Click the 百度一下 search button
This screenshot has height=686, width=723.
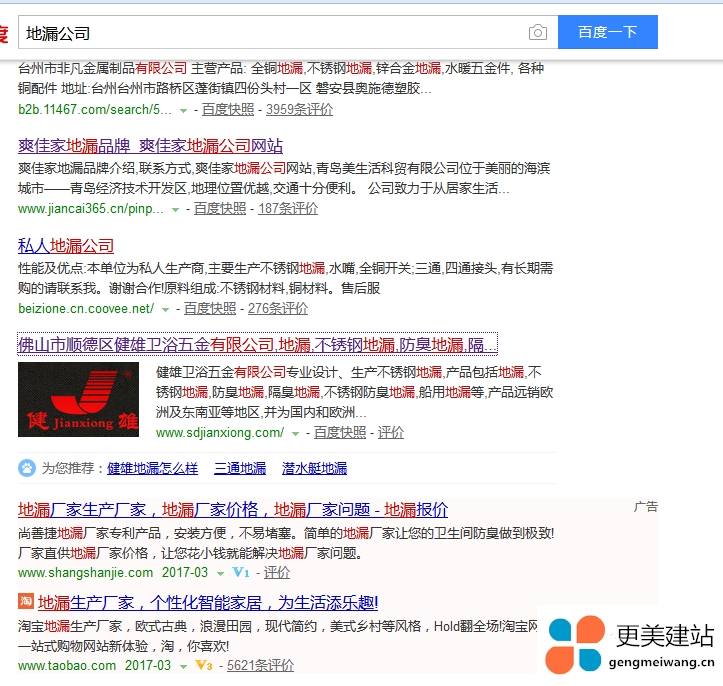pos(608,32)
